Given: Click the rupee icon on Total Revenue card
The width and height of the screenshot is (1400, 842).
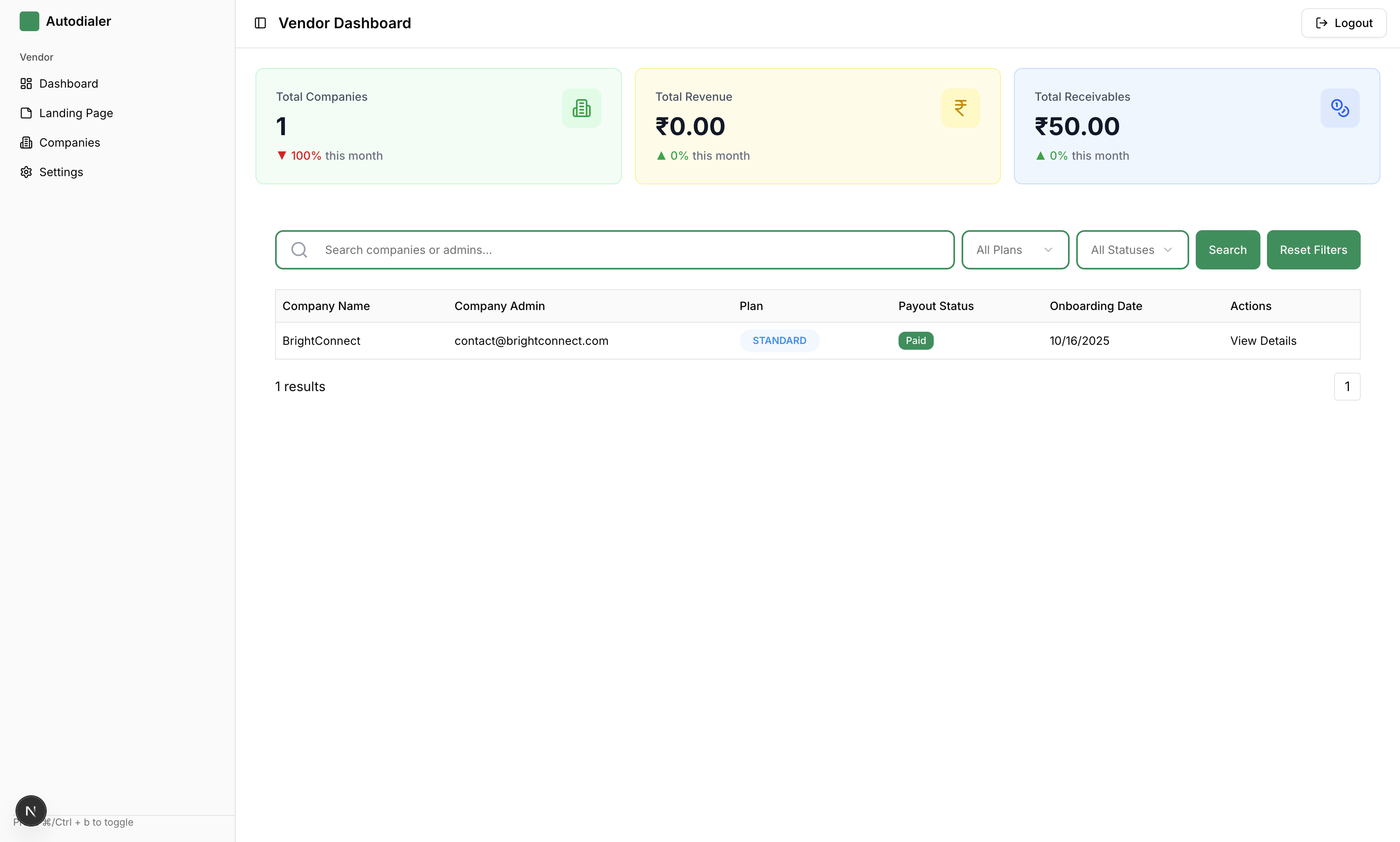Looking at the screenshot, I should (960, 108).
